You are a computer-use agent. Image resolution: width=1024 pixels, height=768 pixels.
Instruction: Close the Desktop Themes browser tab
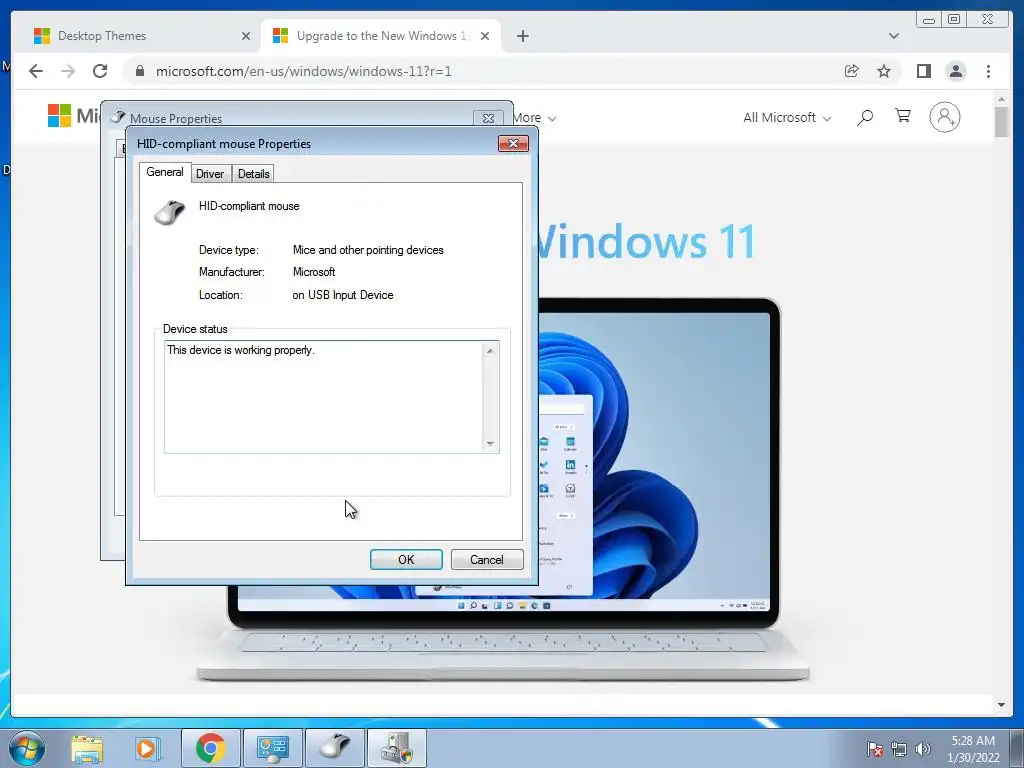(x=246, y=36)
